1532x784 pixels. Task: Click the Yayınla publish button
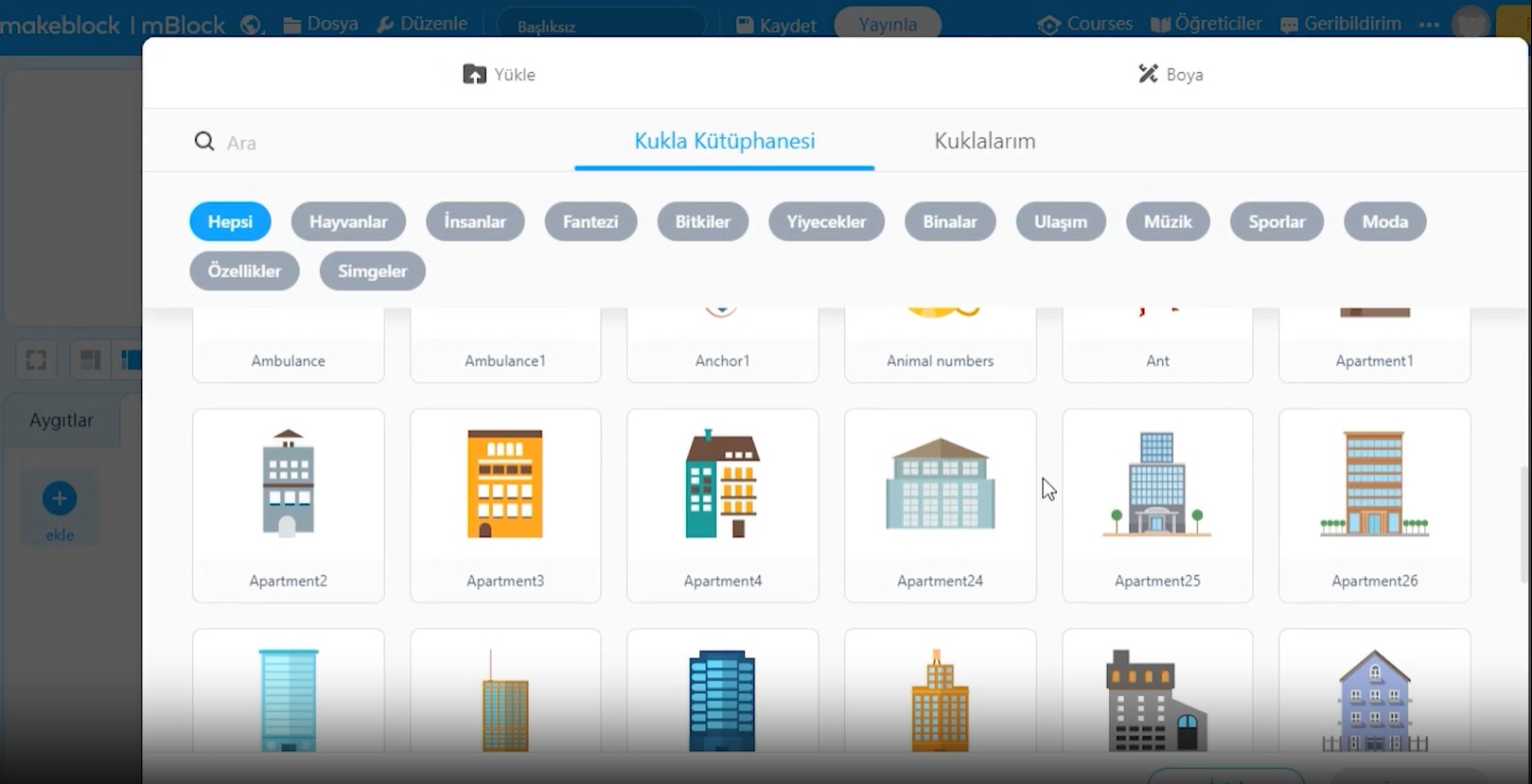pyautogui.click(x=887, y=25)
